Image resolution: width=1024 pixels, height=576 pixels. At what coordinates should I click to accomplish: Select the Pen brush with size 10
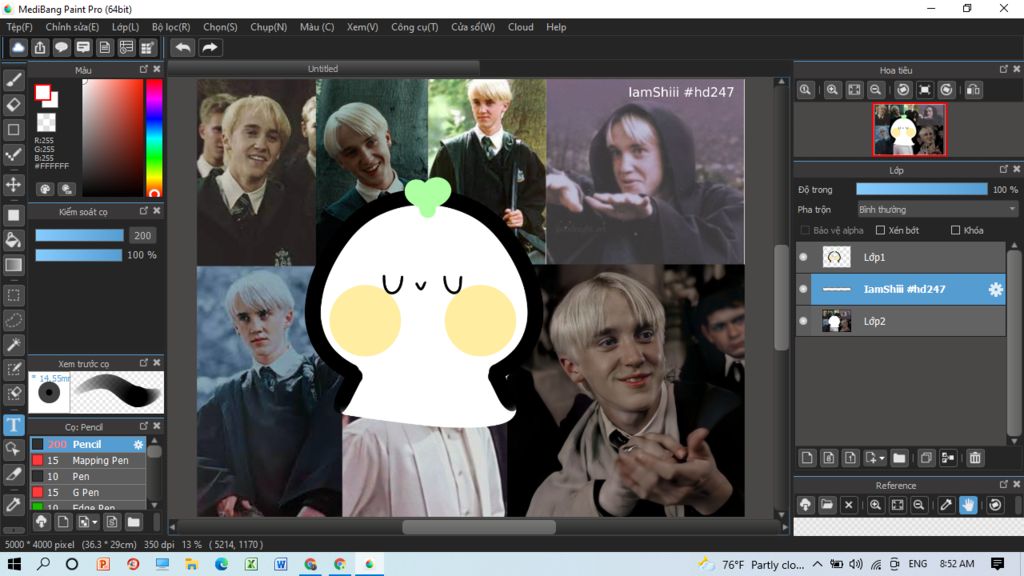[x=88, y=477]
